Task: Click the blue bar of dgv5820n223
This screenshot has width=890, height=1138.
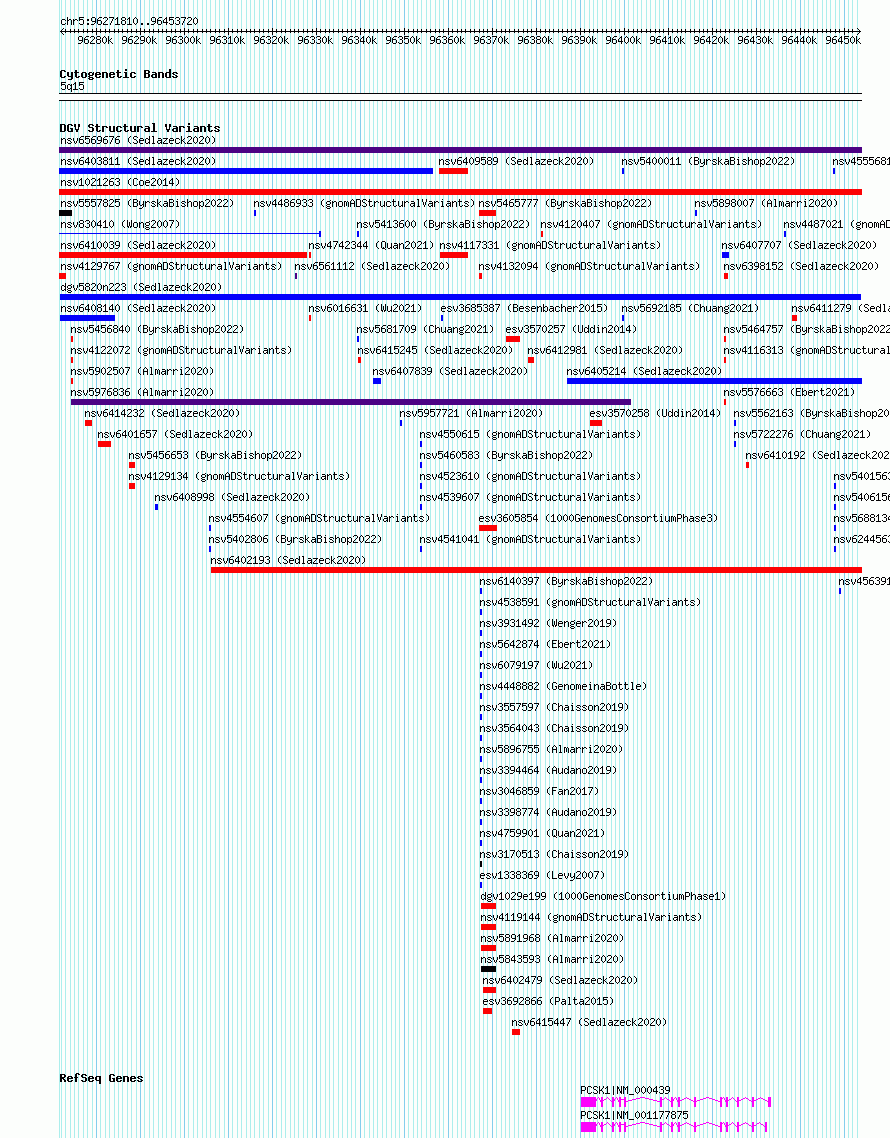Action: (x=460, y=298)
